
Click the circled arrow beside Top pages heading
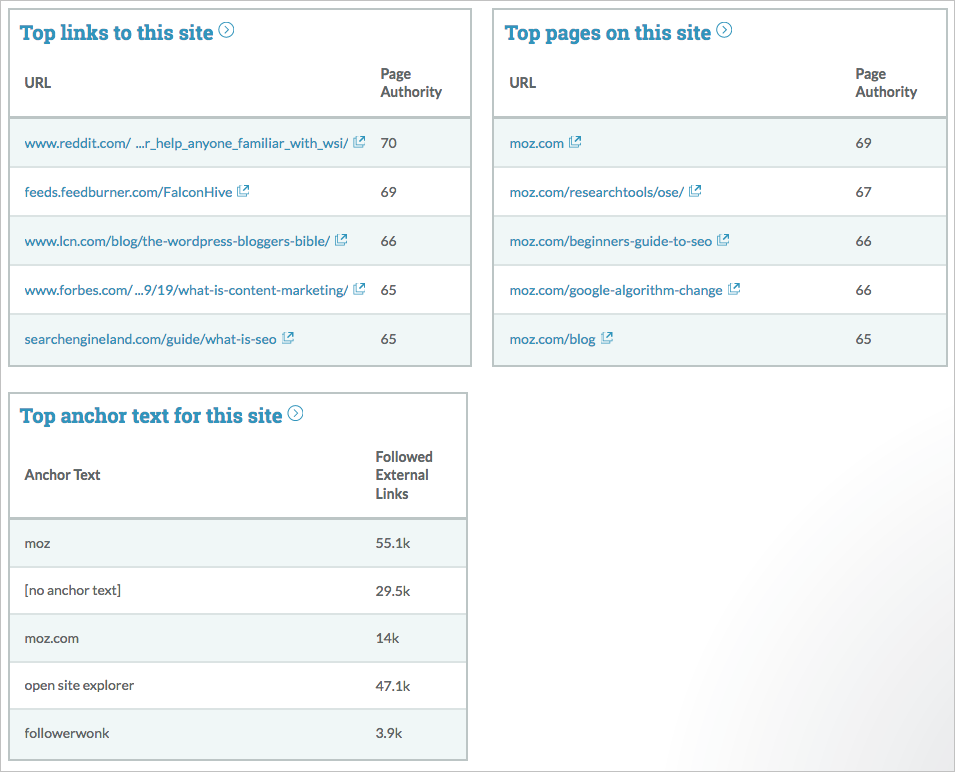coord(724,30)
